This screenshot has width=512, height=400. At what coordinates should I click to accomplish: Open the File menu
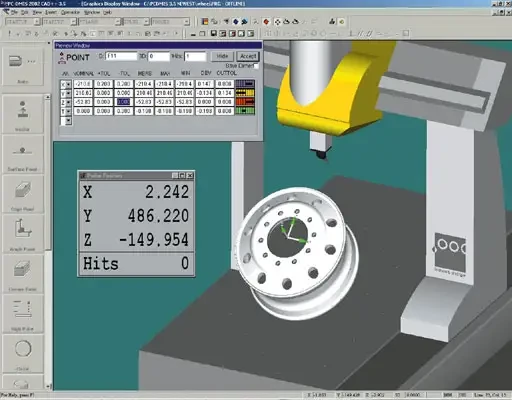(x=14, y=12)
